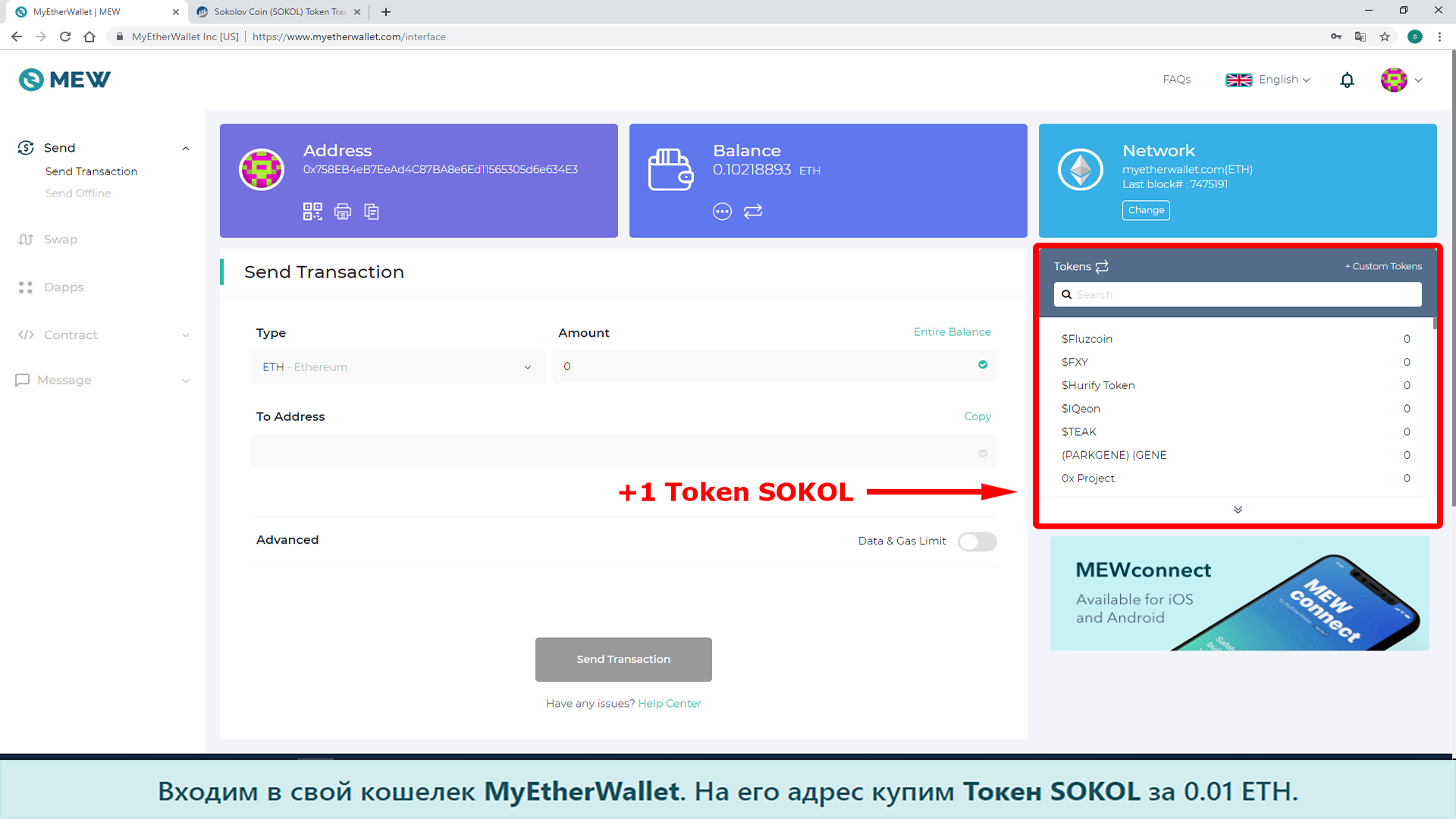This screenshot has width=1456, height=819.
Task: Switch to the Sokolov Coin tab
Action: 278,11
